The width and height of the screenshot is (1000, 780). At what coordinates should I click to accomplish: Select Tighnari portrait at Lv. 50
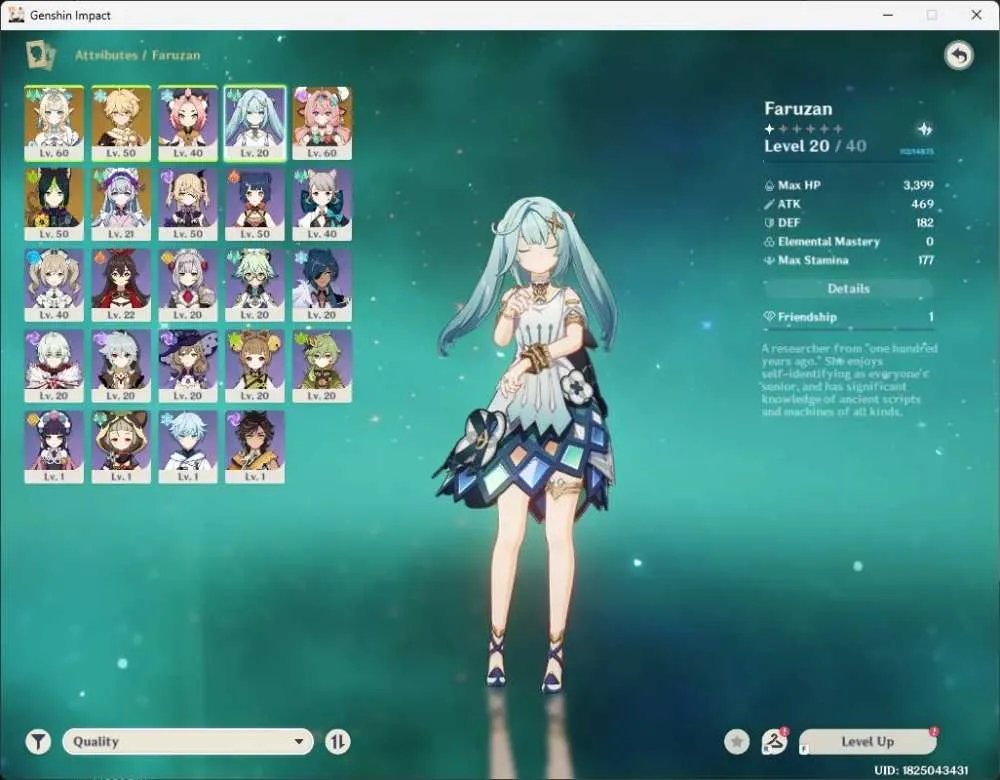tap(54, 205)
